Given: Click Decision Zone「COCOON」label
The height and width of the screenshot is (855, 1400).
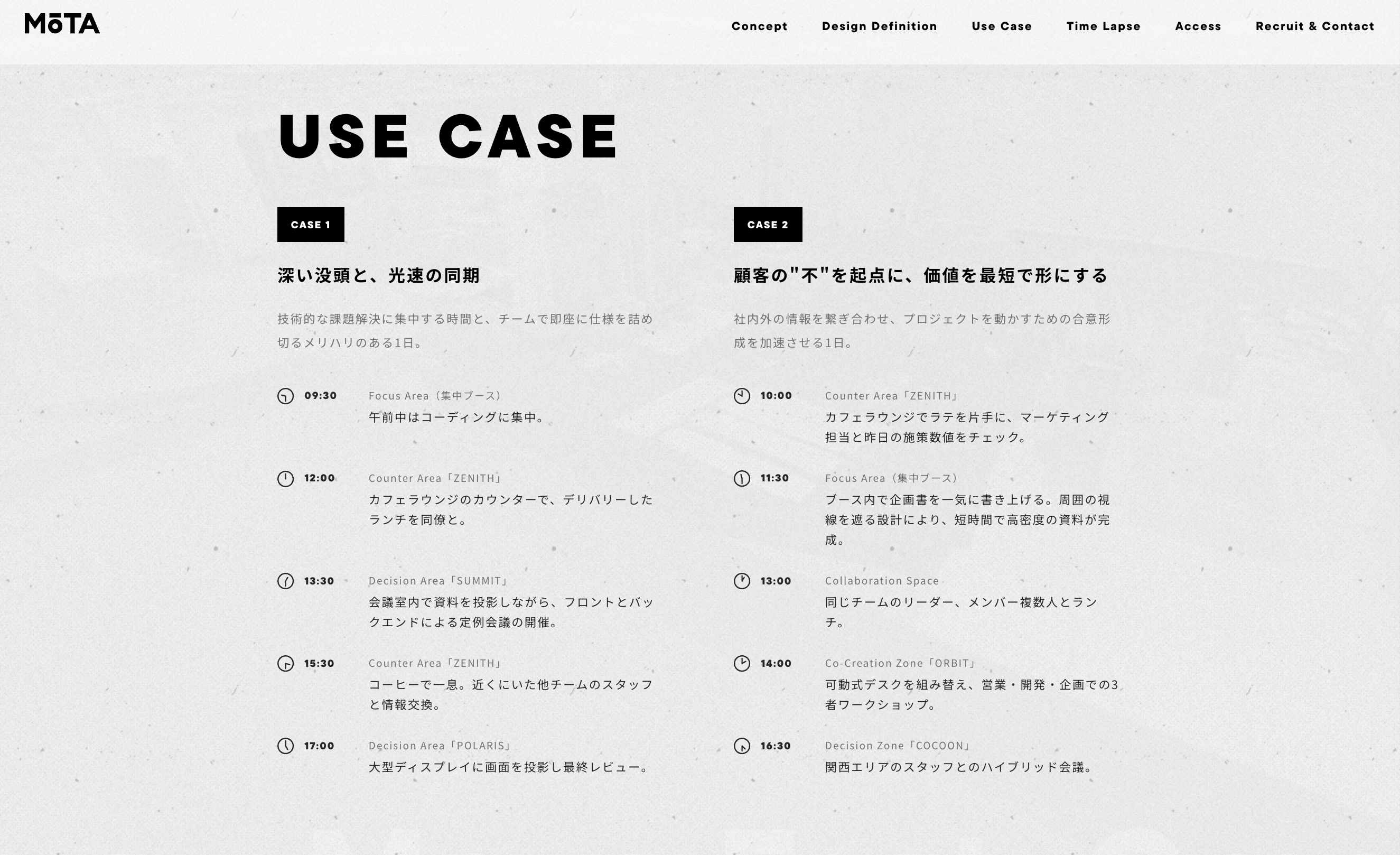Looking at the screenshot, I should click(x=898, y=746).
